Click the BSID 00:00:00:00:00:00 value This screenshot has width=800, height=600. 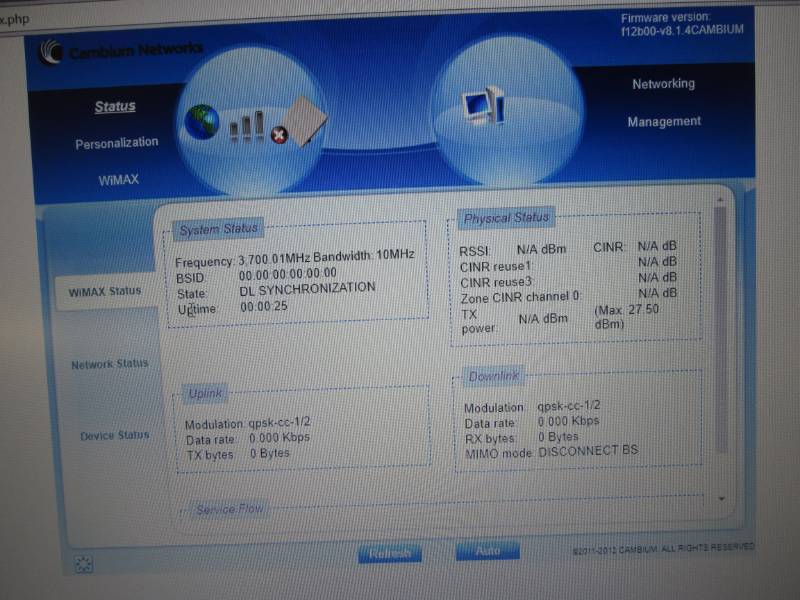click(x=288, y=274)
